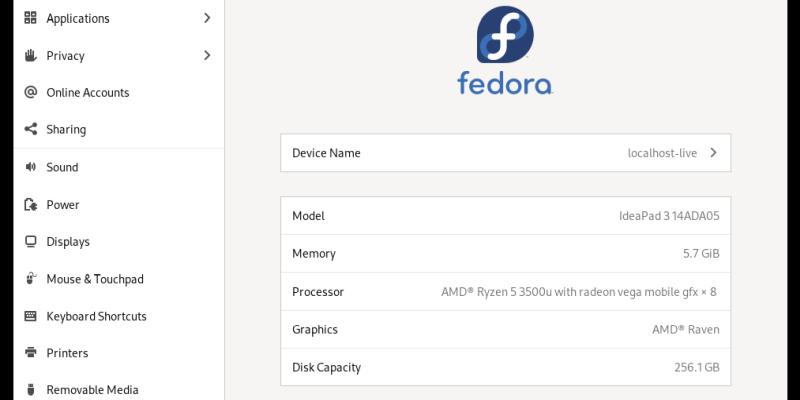Click the Sound speaker icon

click(x=30, y=167)
